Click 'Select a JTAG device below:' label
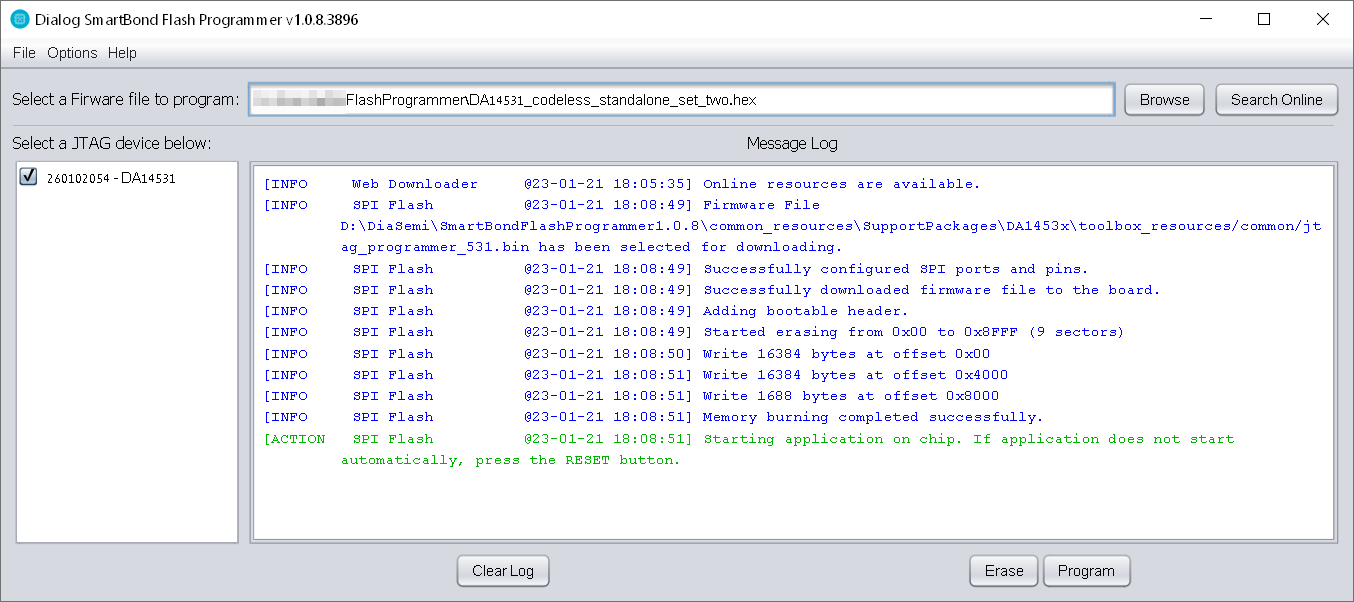 pos(112,143)
